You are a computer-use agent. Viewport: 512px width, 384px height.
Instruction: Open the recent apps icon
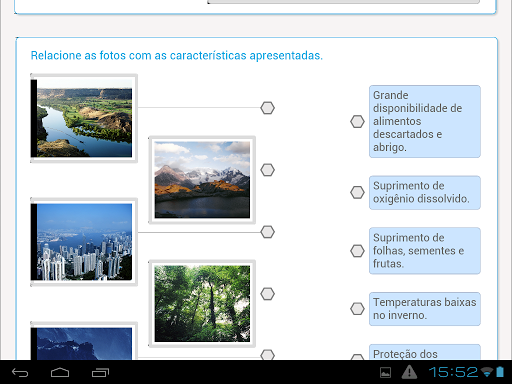[100, 372]
